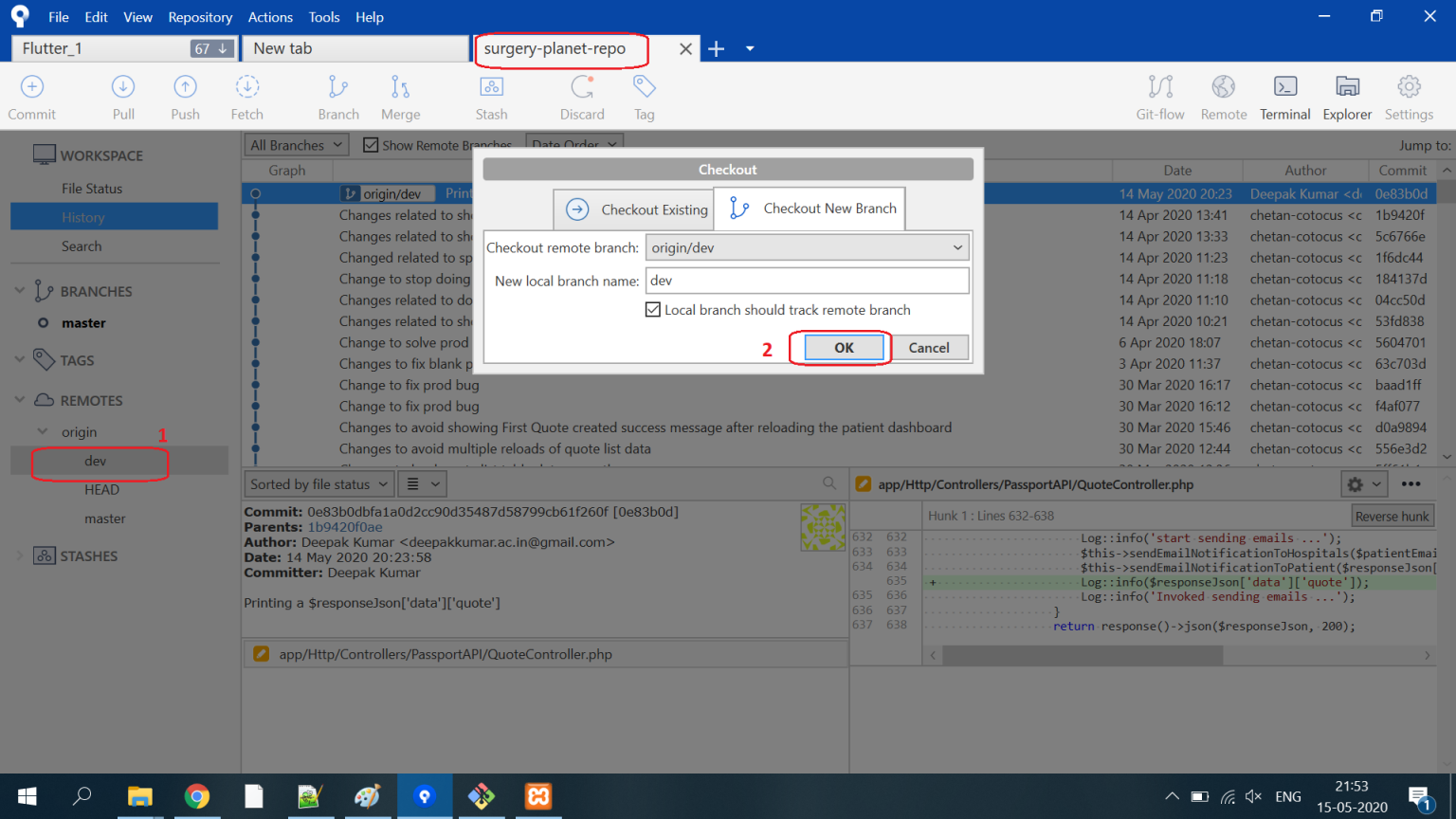Open the Tools menu
The width and height of the screenshot is (1456, 819).
[x=324, y=17]
